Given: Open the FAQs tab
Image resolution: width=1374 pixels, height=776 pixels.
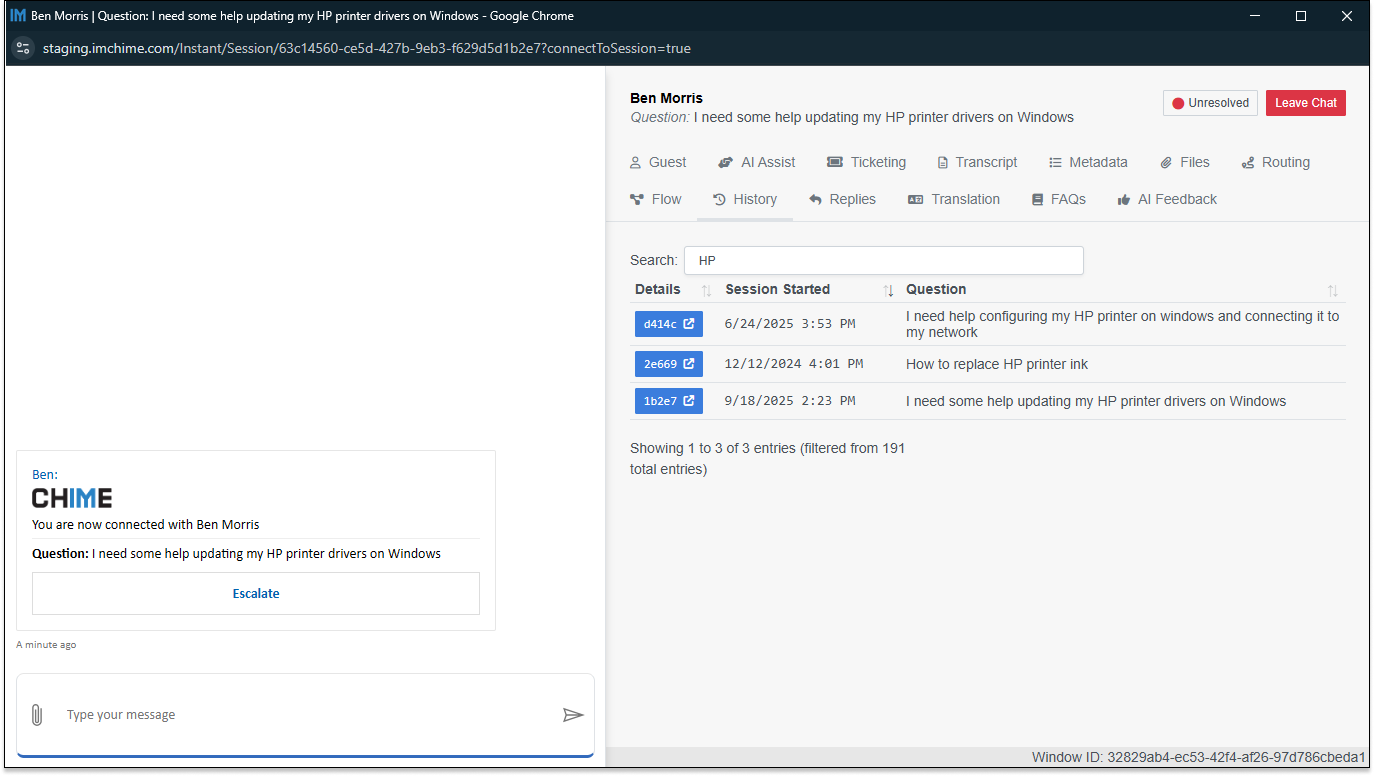Looking at the screenshot, I should [1059, 200].
